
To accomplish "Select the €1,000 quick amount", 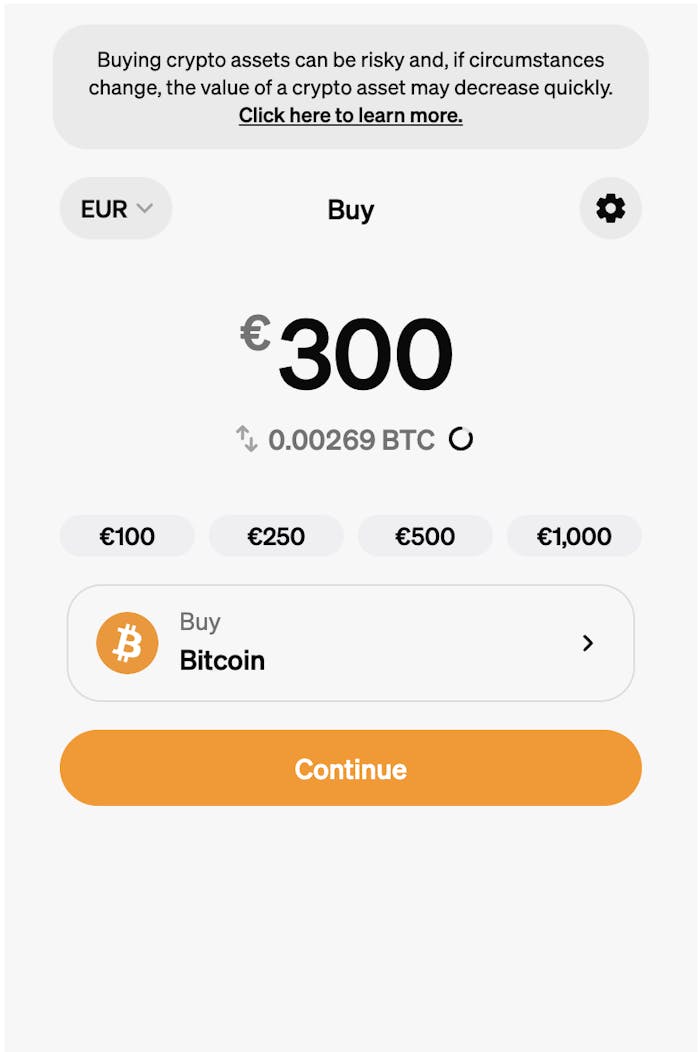I will (574, 536).
